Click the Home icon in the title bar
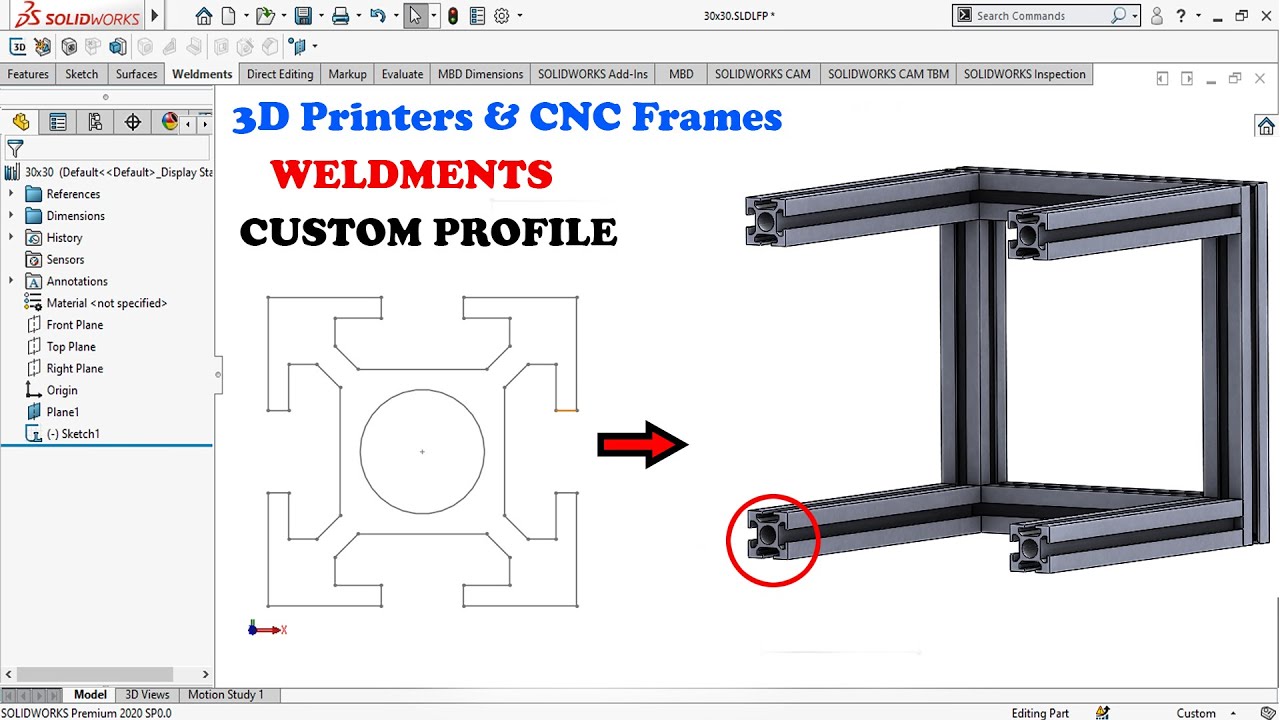This screenshot has width=1280, height=720. [x=204, y=16]
